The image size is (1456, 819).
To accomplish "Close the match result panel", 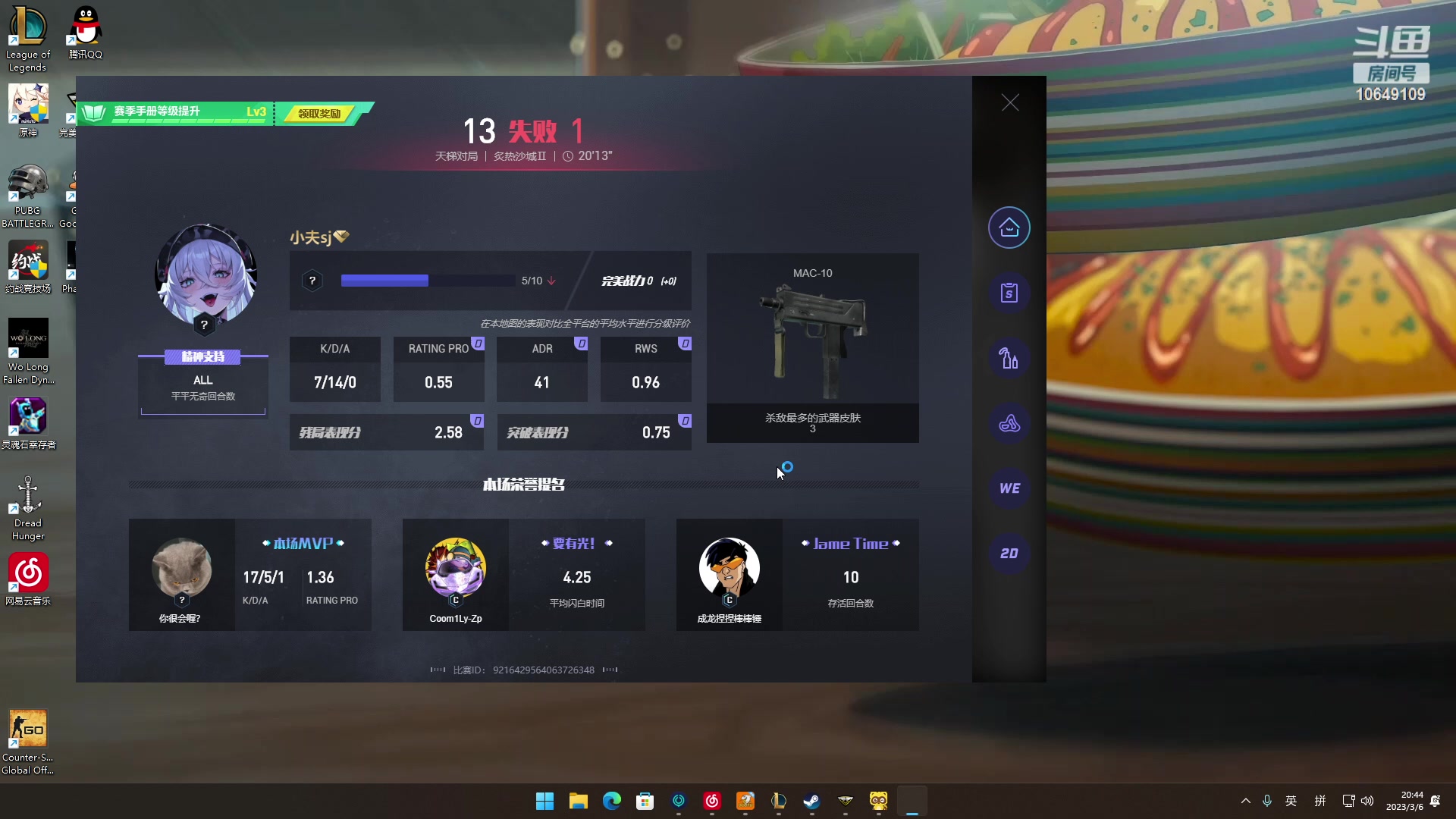I will 1009,102.
